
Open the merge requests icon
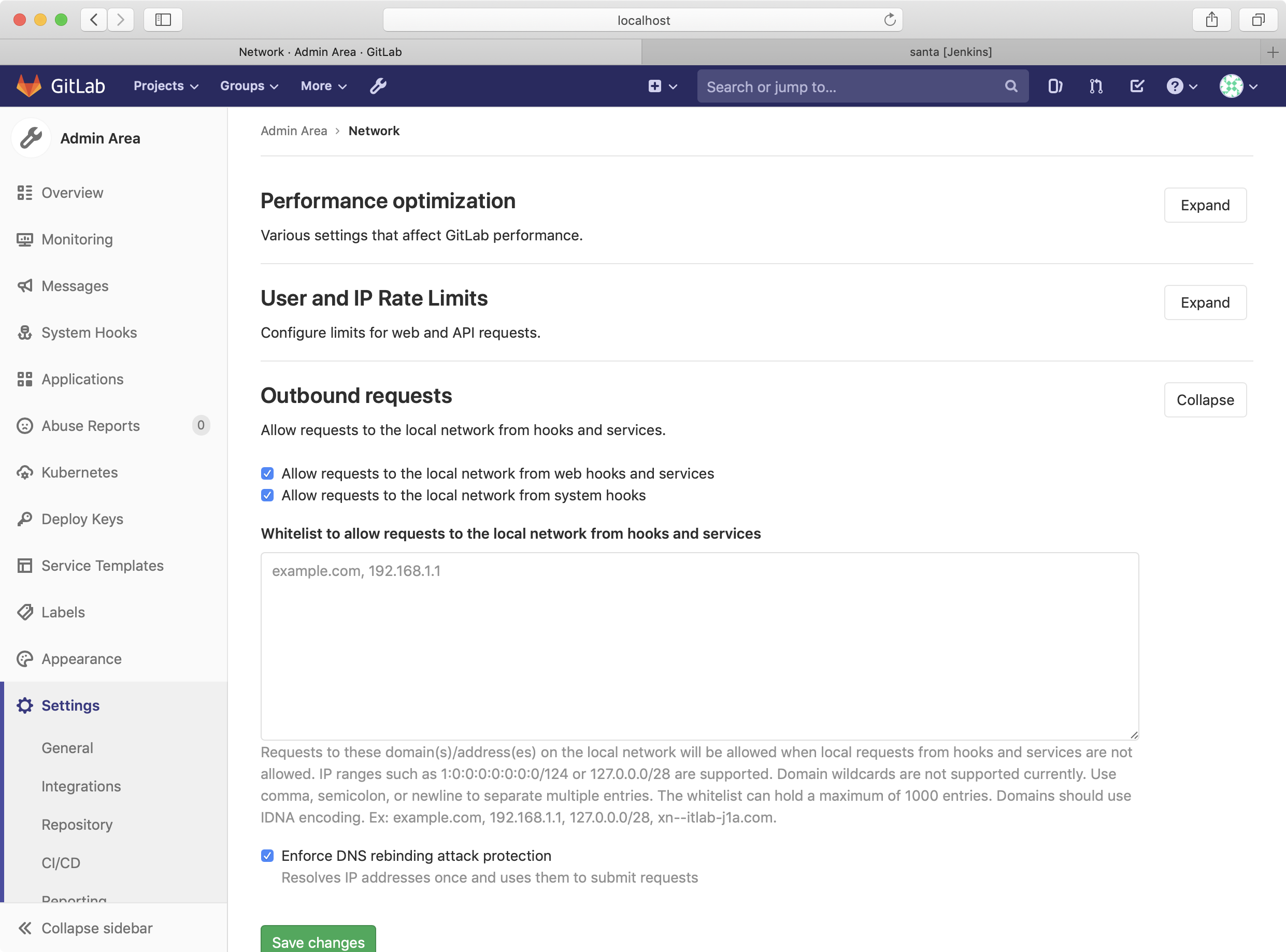1096,86
